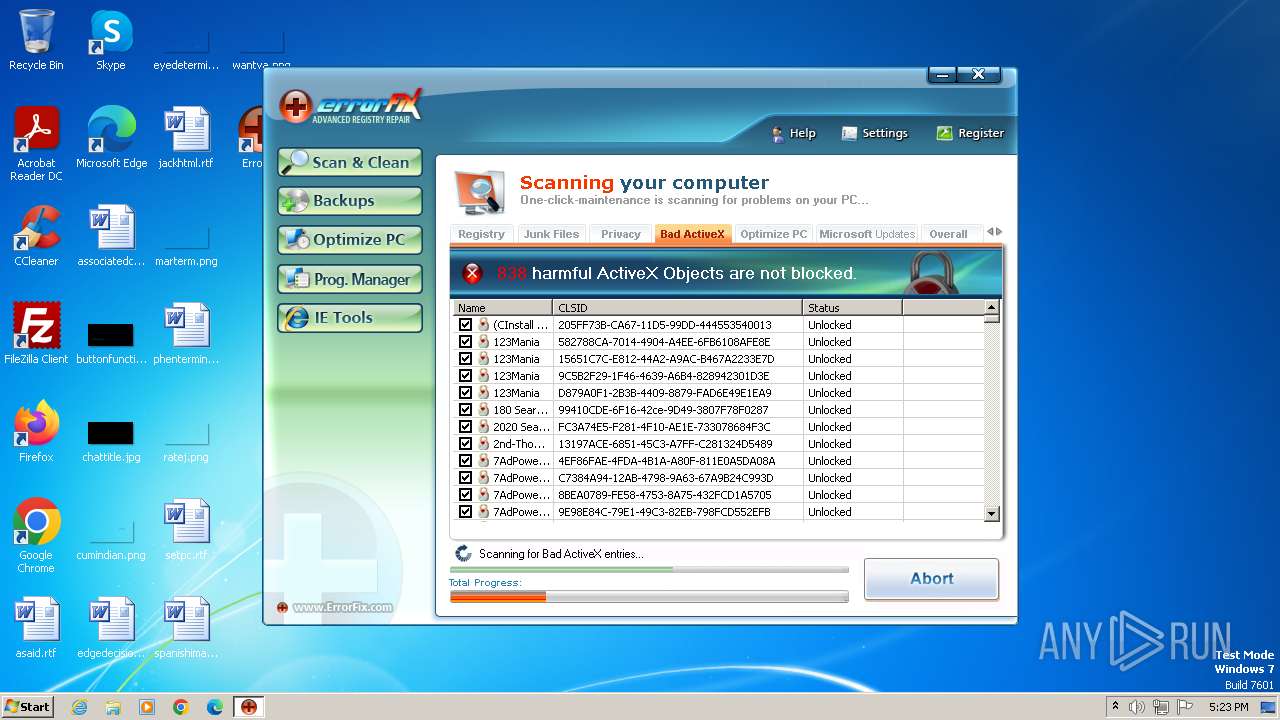Select CLSID C7384A94-12AB-4798-9A63-67A9B24C993D

(665, 478)
